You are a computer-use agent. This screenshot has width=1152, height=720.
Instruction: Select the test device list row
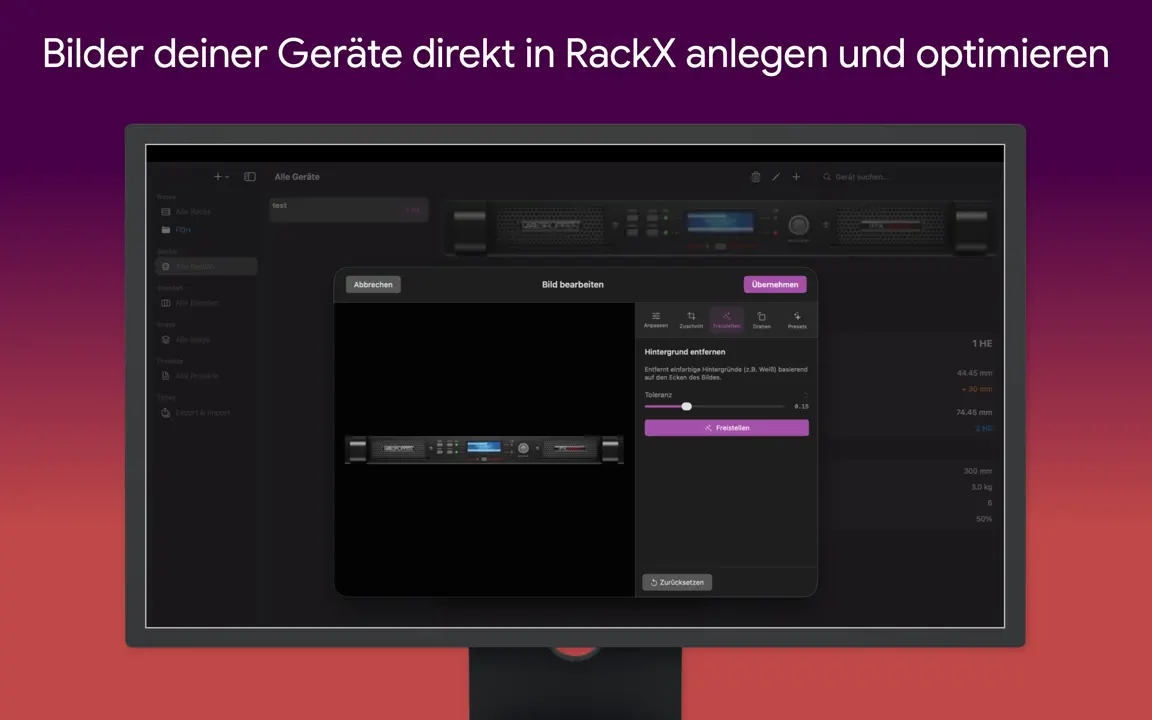348,209
